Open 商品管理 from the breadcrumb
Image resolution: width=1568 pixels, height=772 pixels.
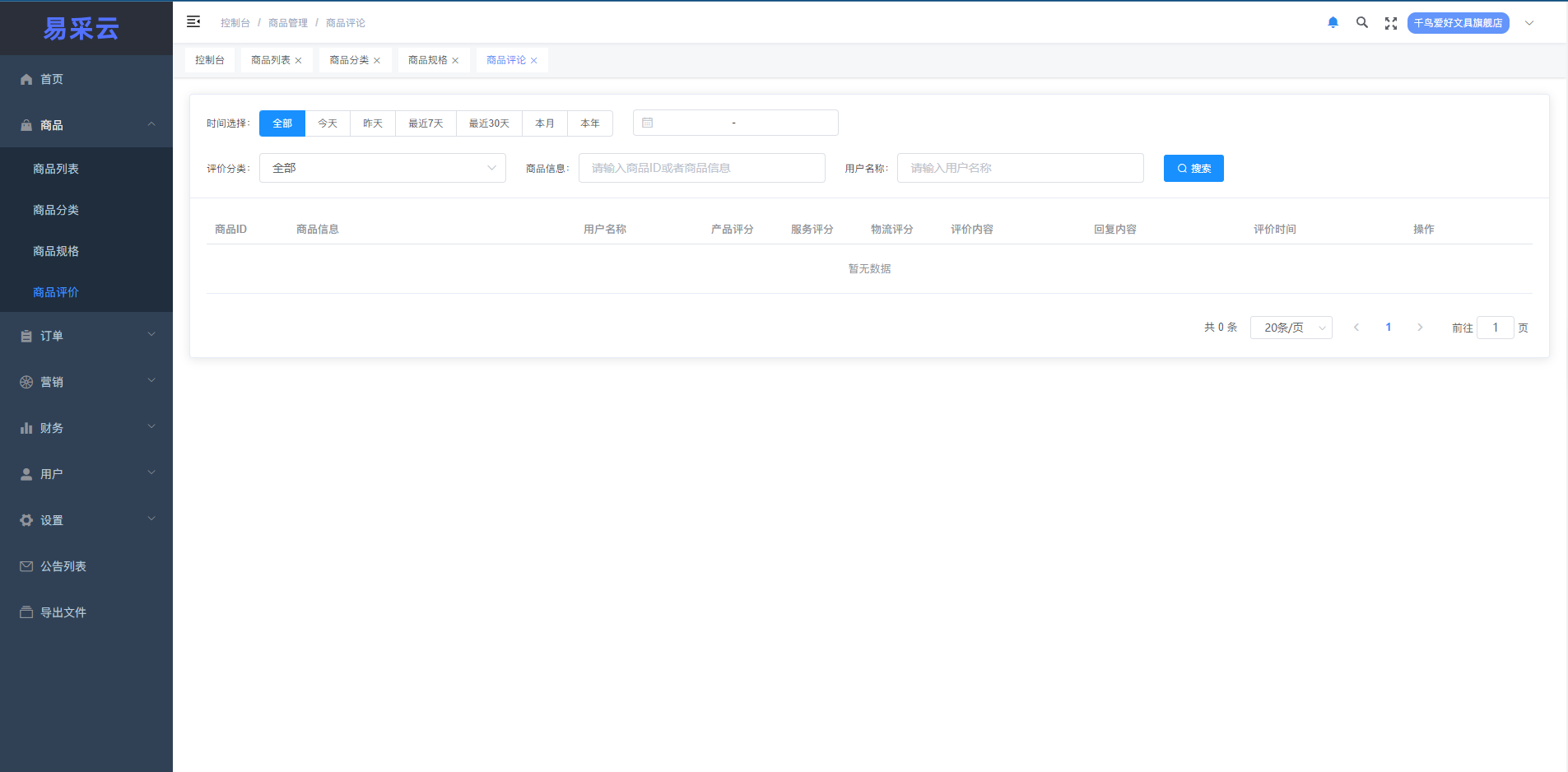pos(288,22)
